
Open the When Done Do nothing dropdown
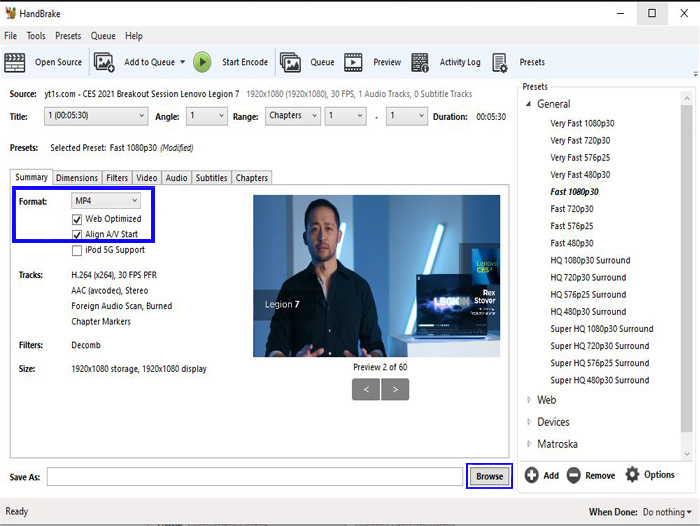pos(667,512)
